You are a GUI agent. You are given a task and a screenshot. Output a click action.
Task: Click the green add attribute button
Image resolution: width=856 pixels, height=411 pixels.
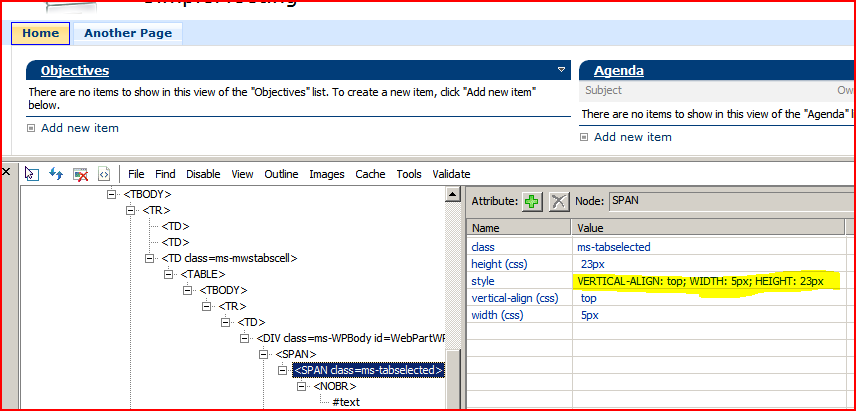[x=532, y=201]
